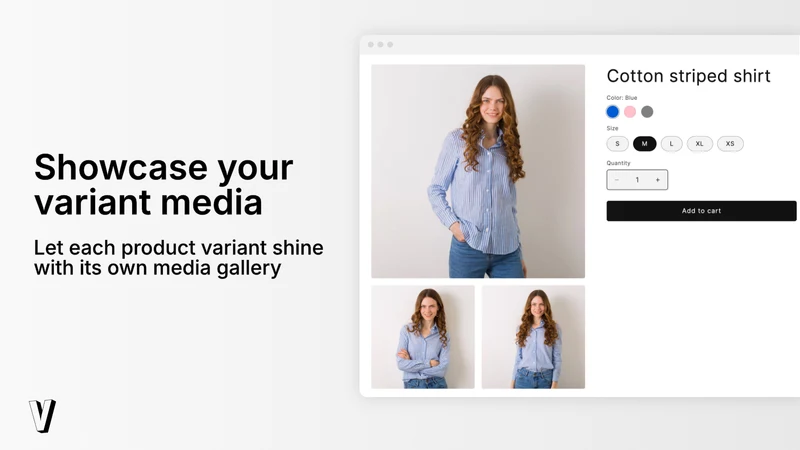Open the front-facing thumbnail on the right
800x450 pixels.
click(x=533, y=337)
